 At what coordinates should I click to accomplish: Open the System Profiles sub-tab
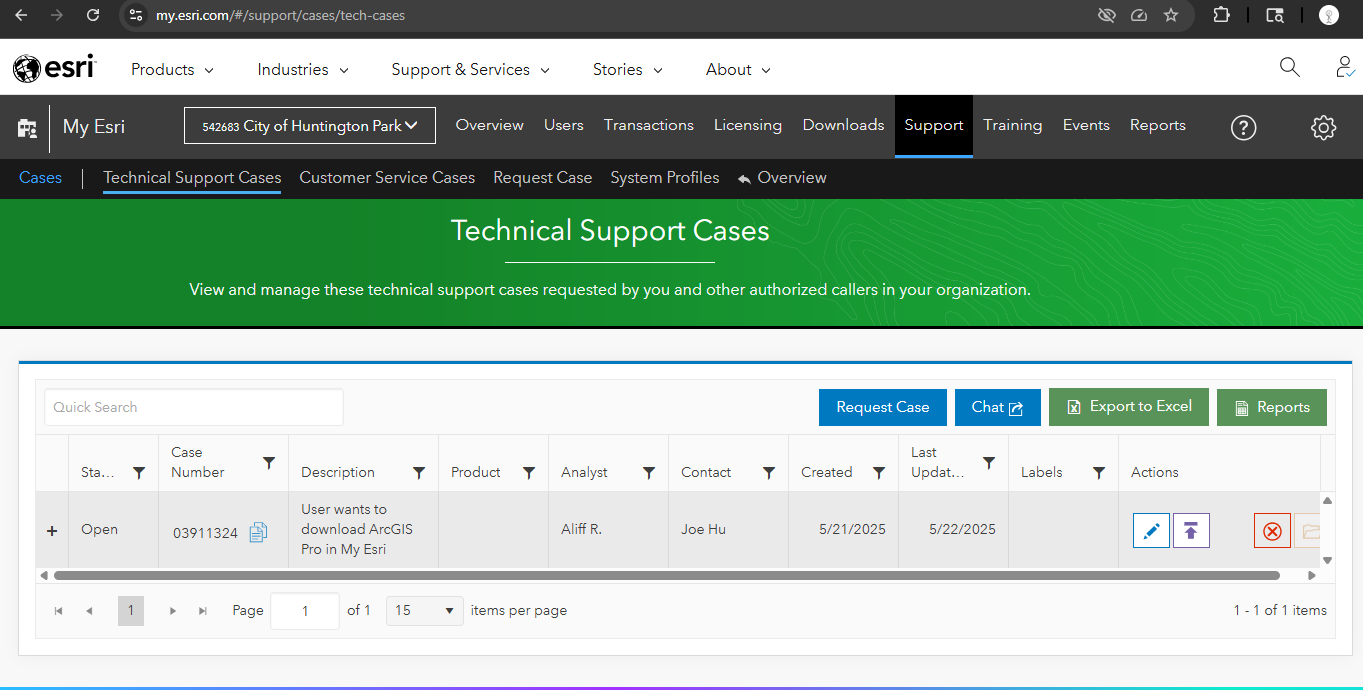coord(665,178)
